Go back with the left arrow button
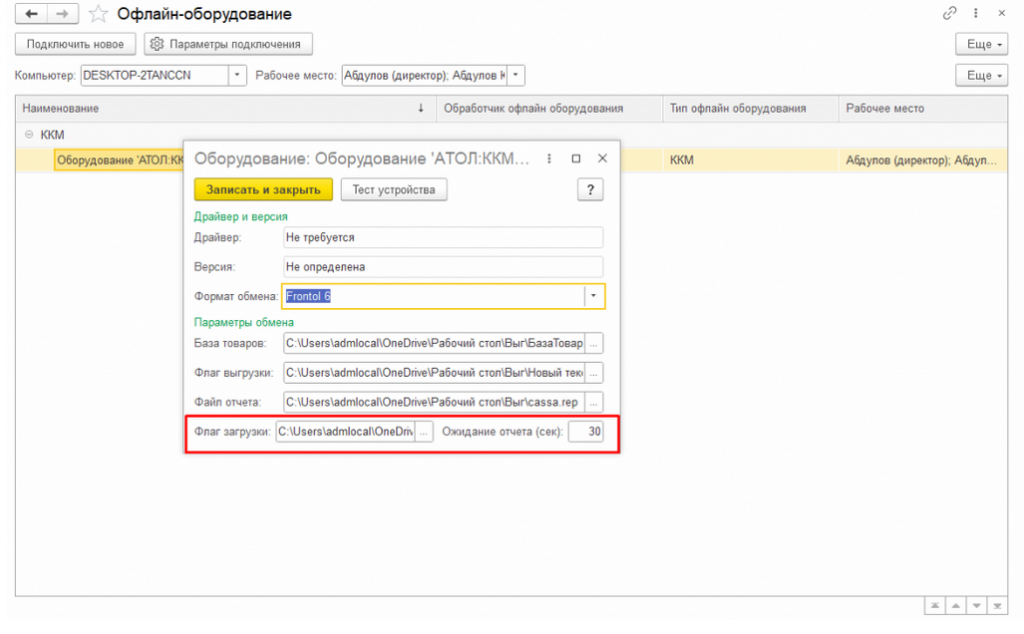 (31, 14)
